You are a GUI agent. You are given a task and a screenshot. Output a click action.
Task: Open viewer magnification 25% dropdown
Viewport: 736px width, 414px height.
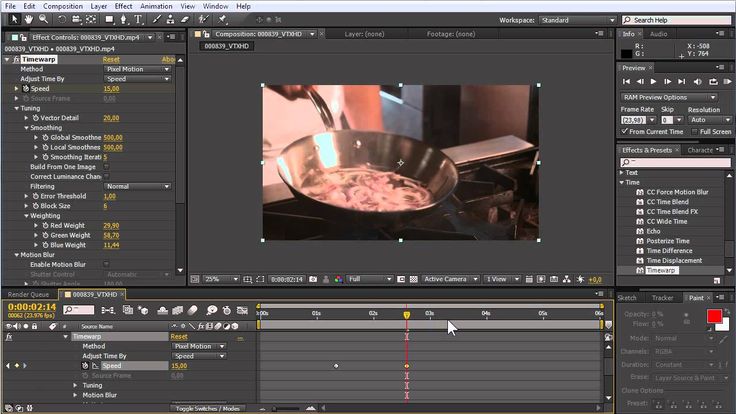pyautogui.click(x=221, y=279)
